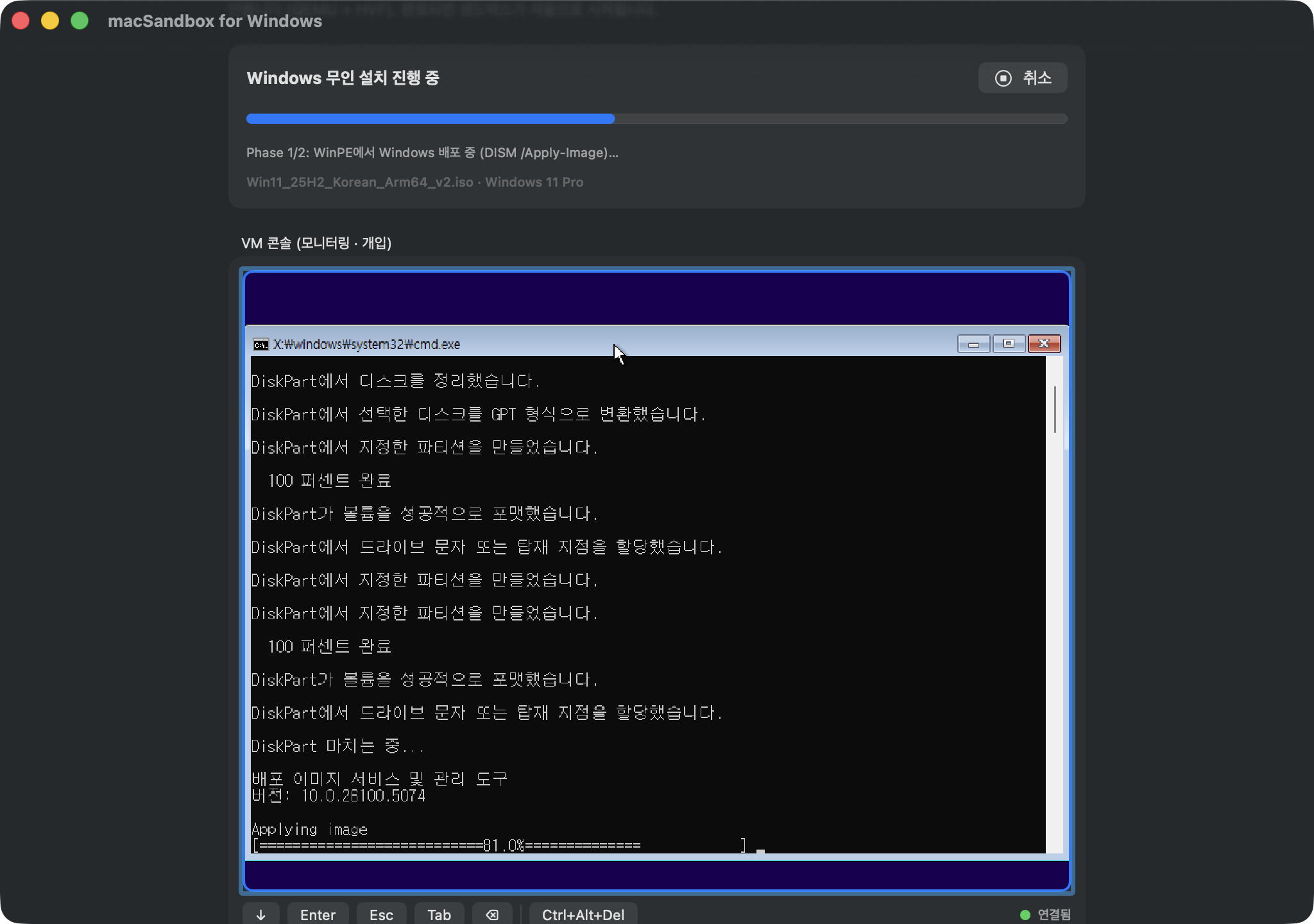Viewport: 1314px width, 924px height.
Task: Send Enter key to the VM console
Action: click(x=318, y=914)
